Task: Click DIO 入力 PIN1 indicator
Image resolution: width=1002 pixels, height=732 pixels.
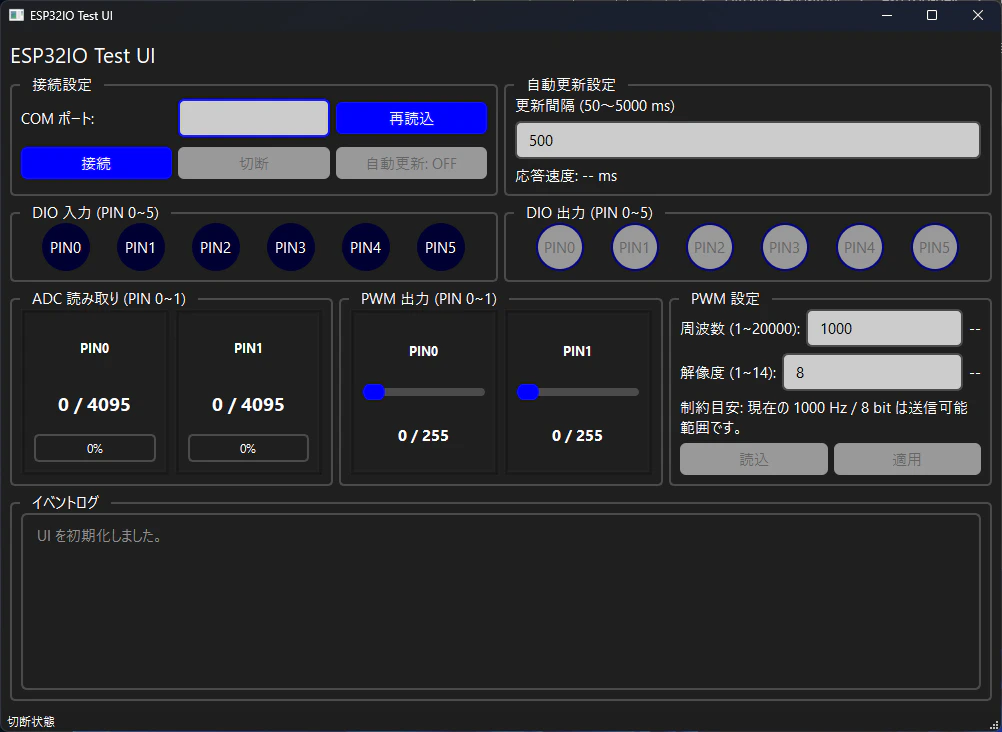Action: pyautogui.click(x=141, y=247)
